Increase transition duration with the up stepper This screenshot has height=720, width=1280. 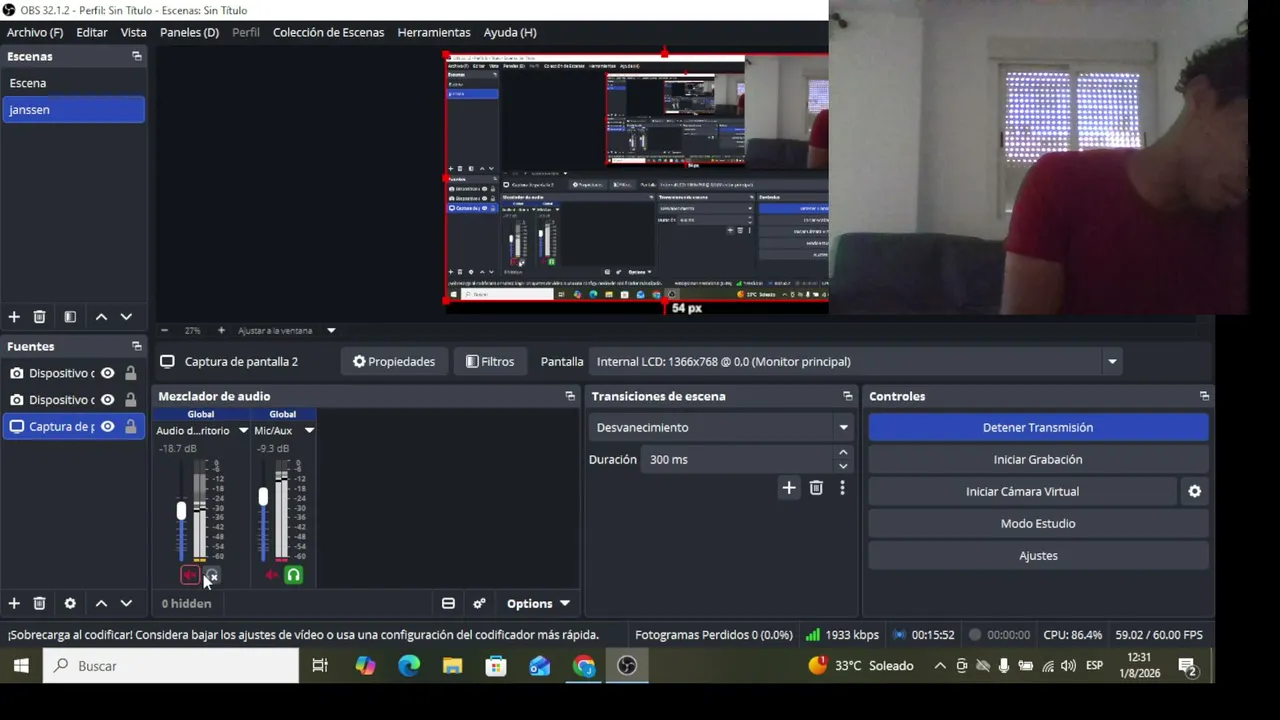843,453
